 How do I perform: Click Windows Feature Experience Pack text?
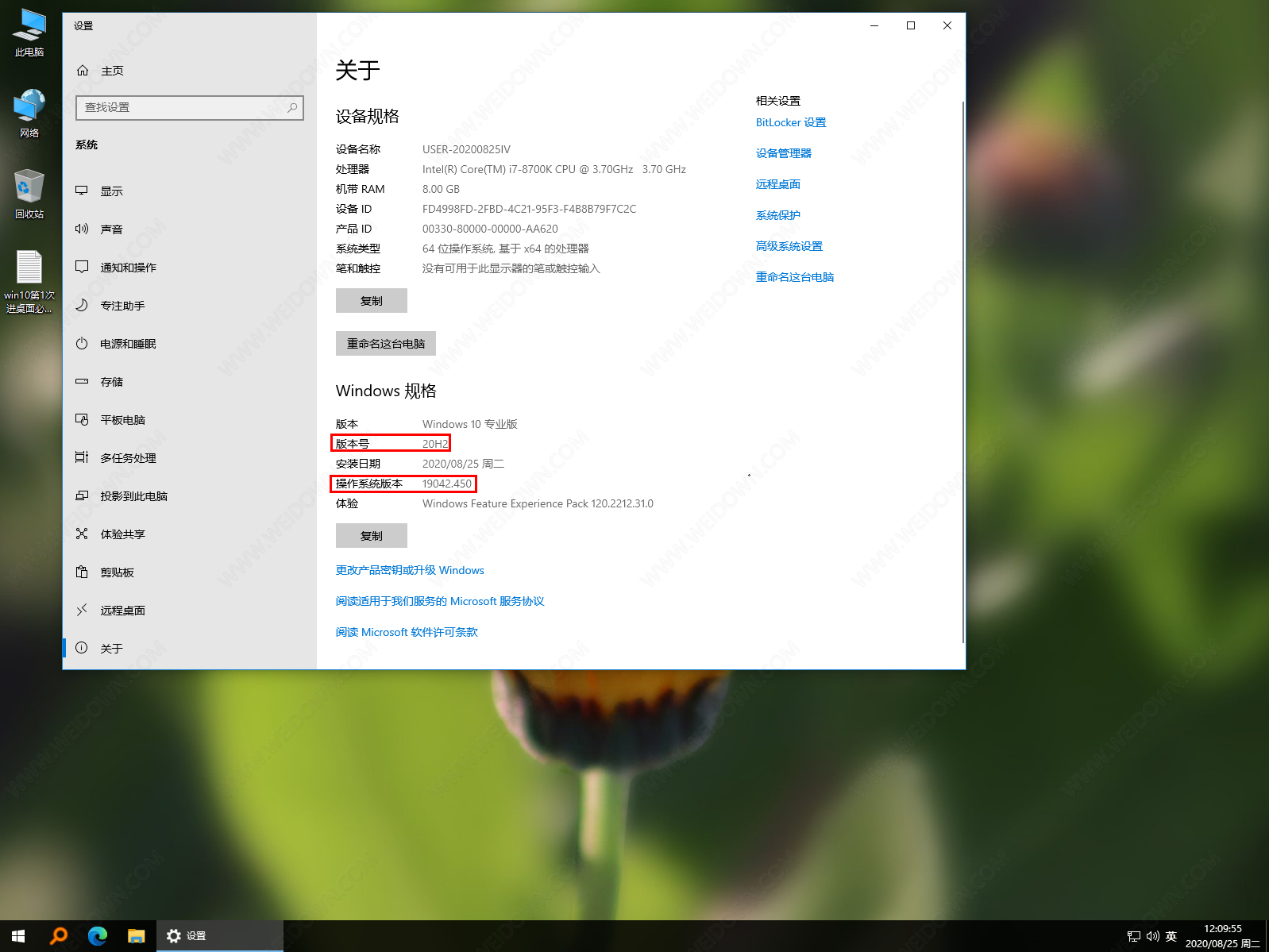pyautogui.click(x=538, y=503)
